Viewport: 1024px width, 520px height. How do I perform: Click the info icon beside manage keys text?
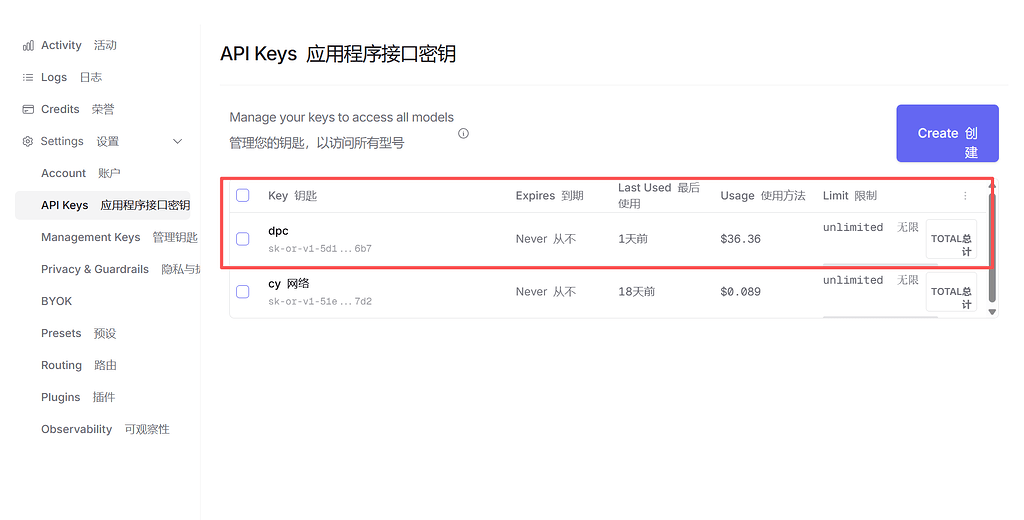[x=463, y=133]
